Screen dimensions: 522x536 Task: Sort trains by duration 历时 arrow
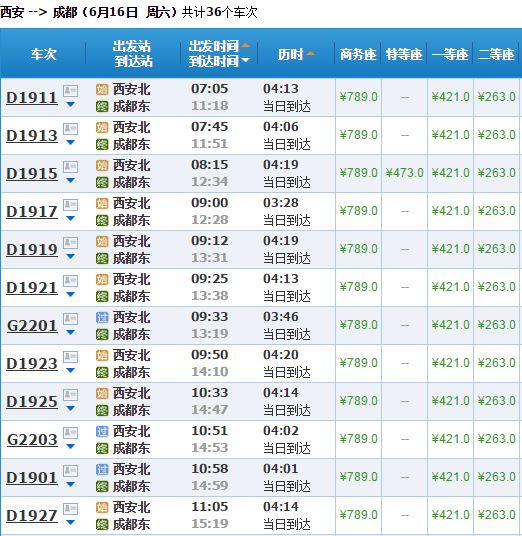point(310,53)
